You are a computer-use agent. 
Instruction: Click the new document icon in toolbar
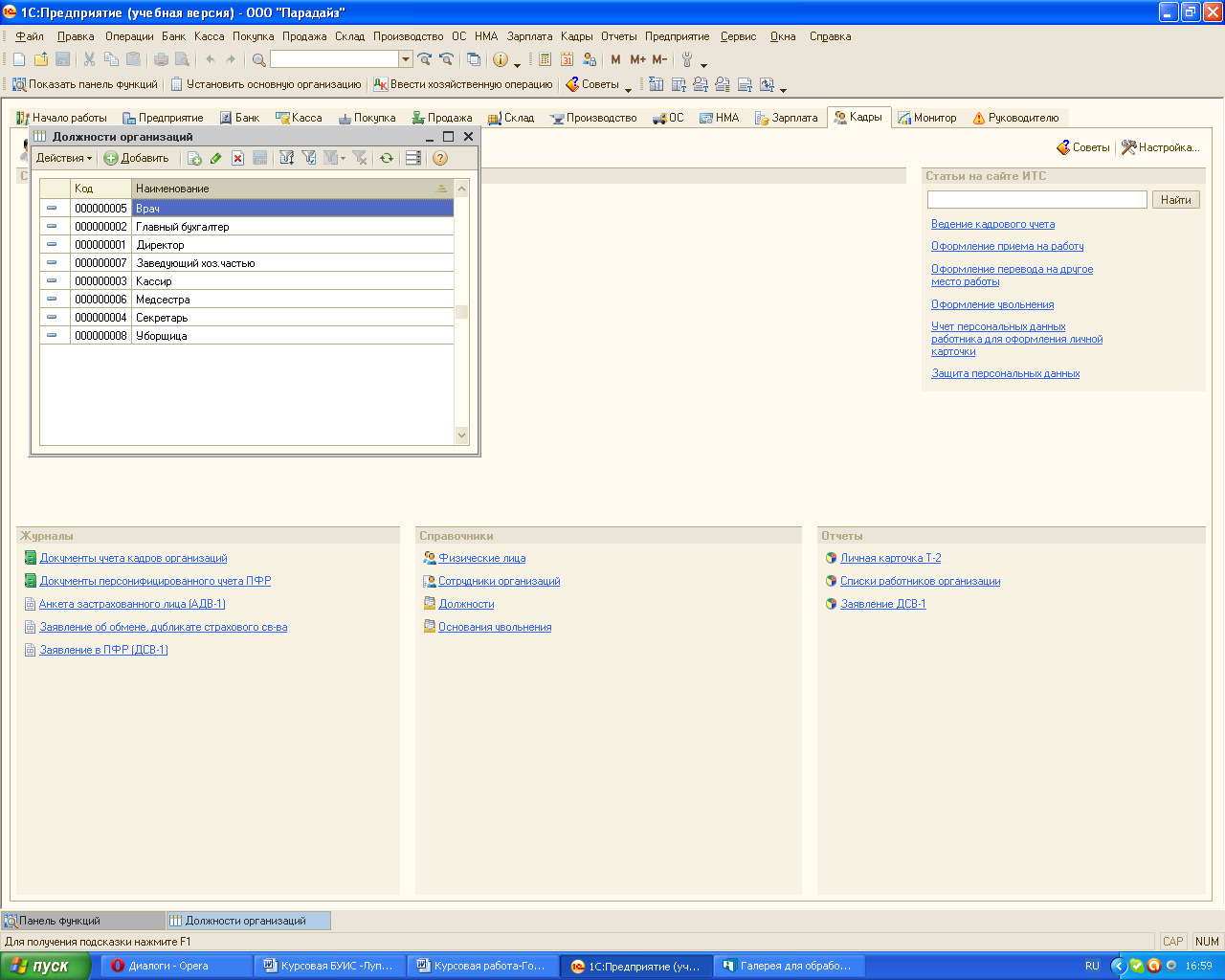[x=19, y=59]
